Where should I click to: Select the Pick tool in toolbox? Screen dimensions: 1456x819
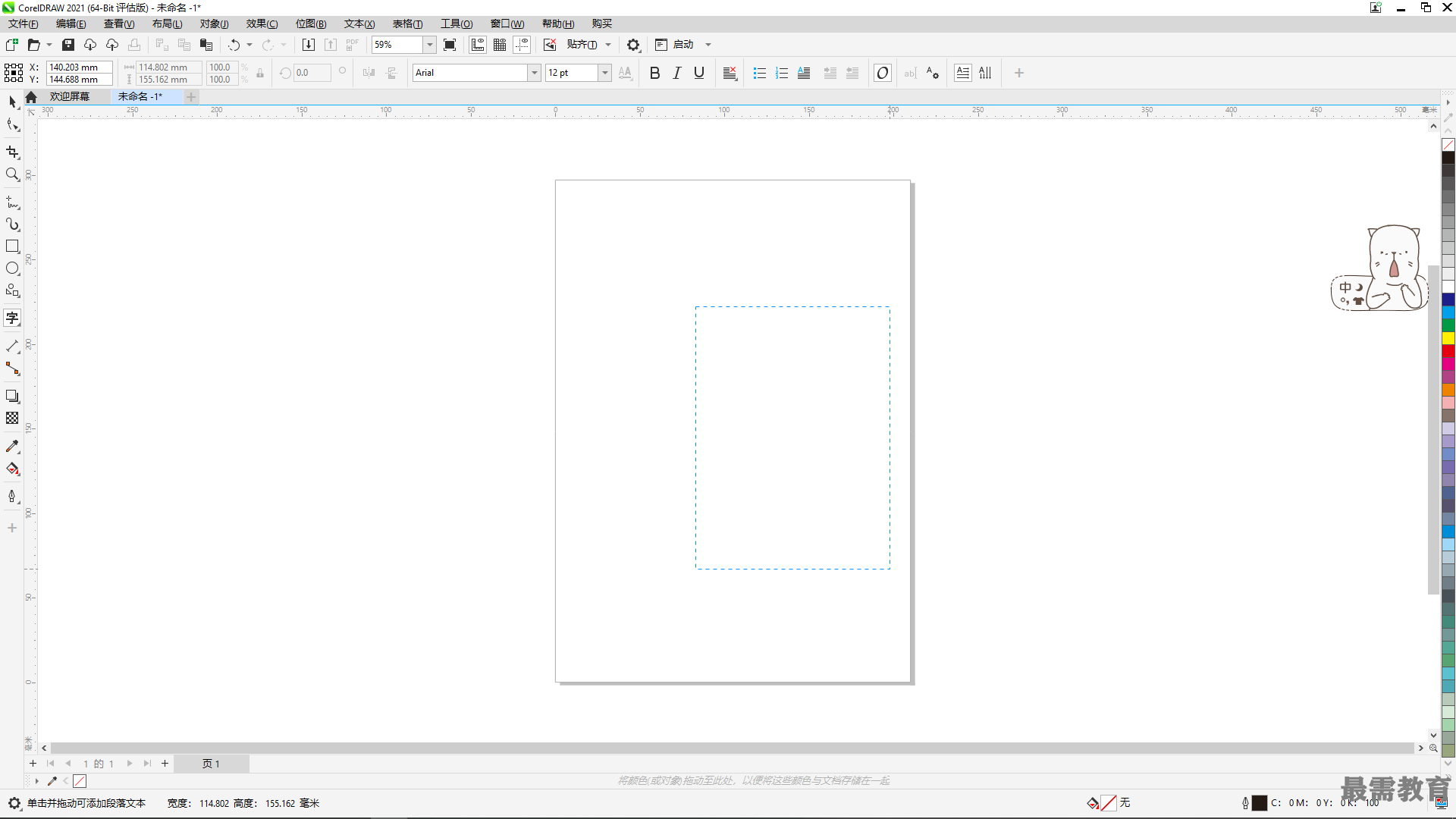(12, 101)
